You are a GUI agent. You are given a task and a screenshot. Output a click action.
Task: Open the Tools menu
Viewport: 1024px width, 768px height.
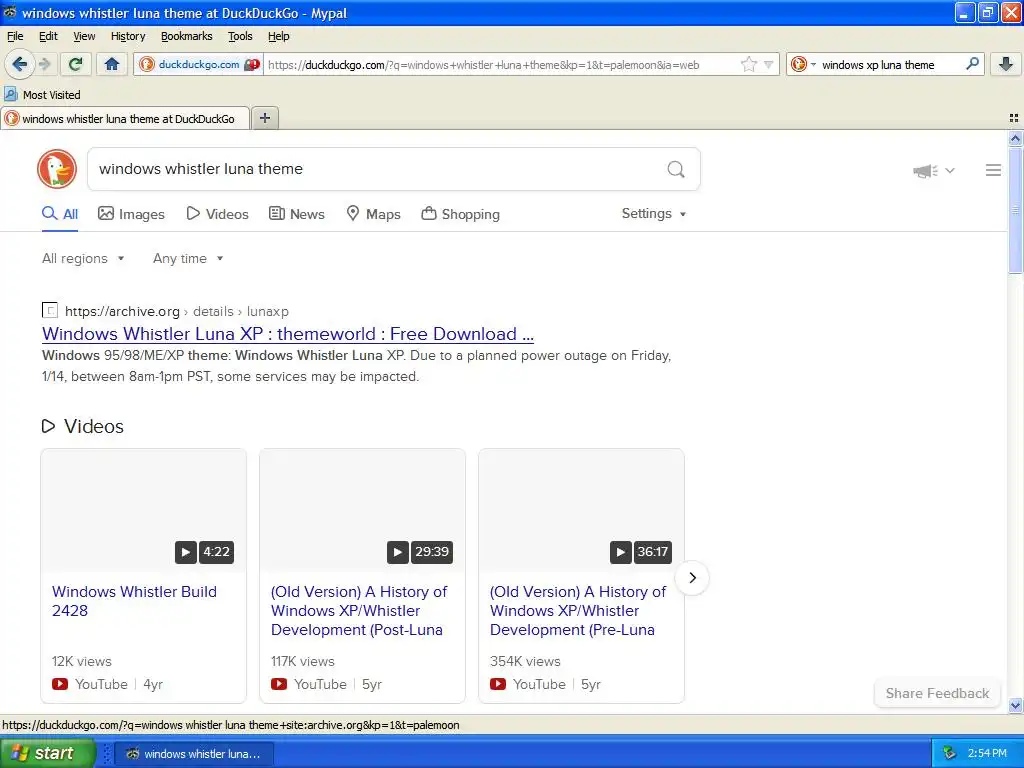click(240, 36)
